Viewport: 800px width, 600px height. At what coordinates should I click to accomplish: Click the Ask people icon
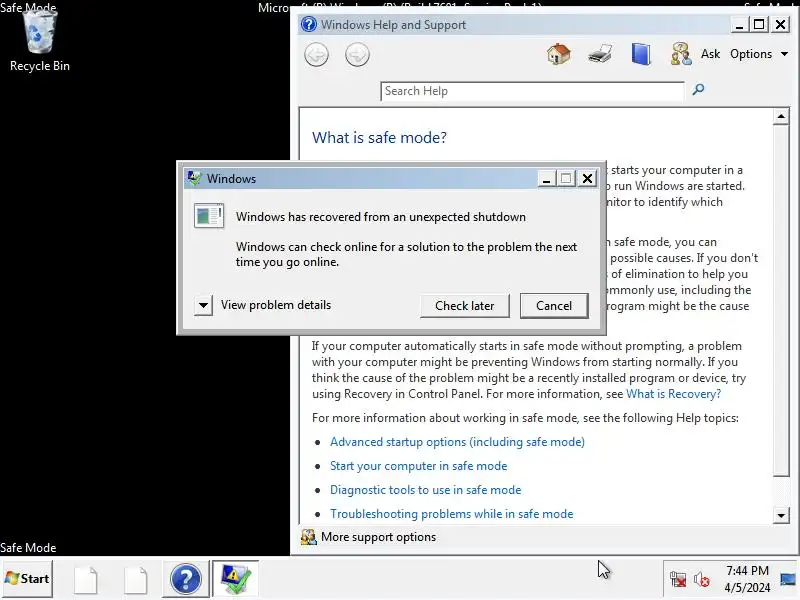pos(681,54)
